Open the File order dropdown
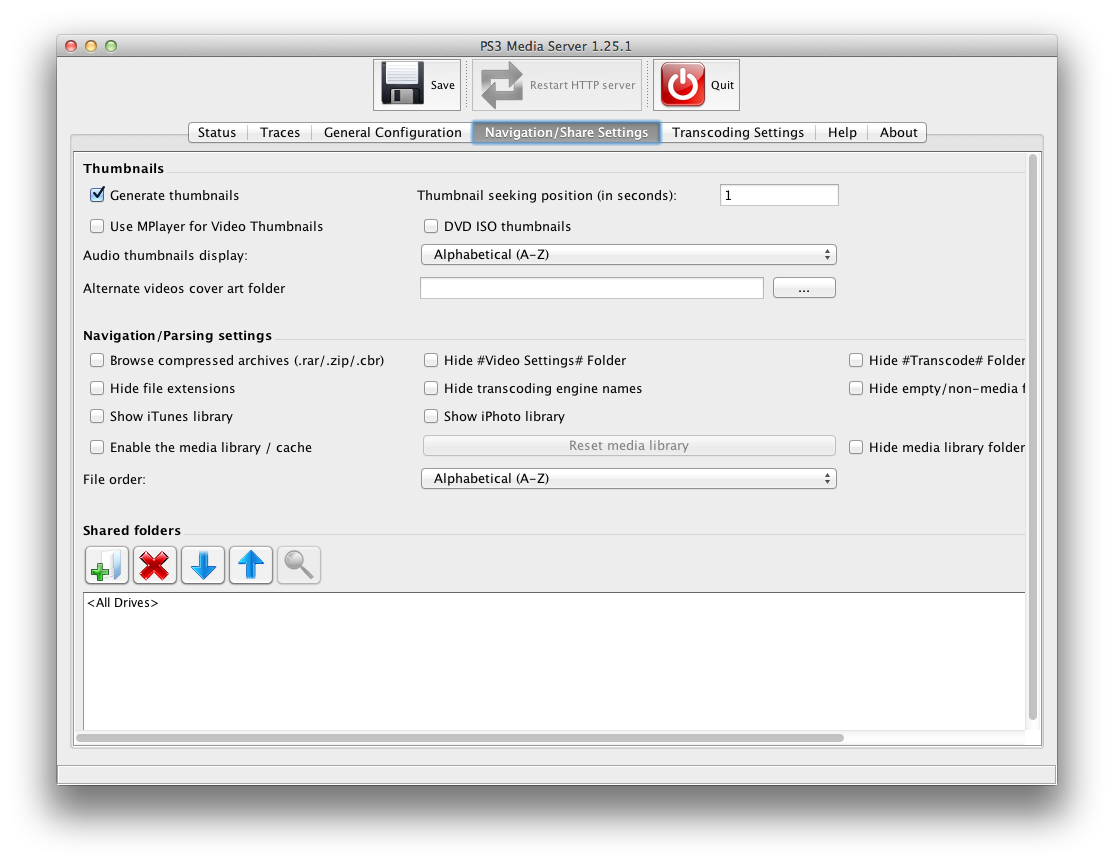This screenshot has height=864, width=1114. click(629, 478)
